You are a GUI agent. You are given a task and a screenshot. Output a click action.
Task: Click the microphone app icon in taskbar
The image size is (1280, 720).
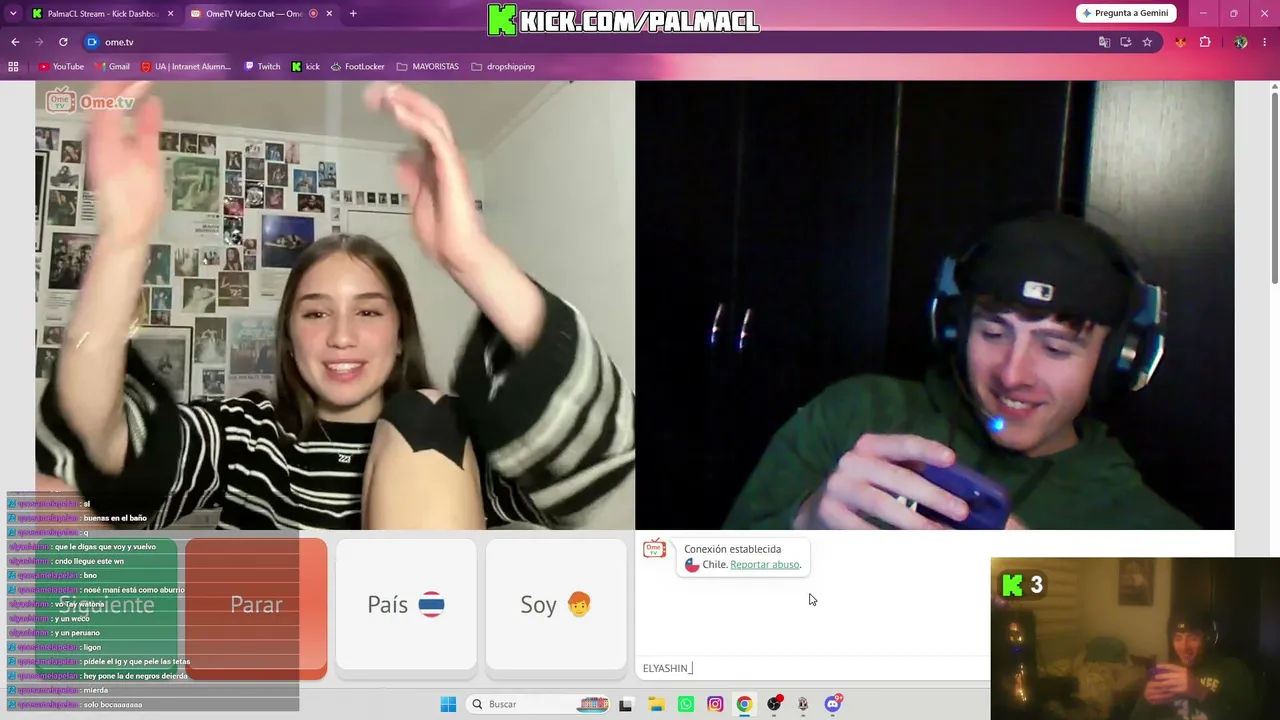pyautogui.click(x=803, y=704)
